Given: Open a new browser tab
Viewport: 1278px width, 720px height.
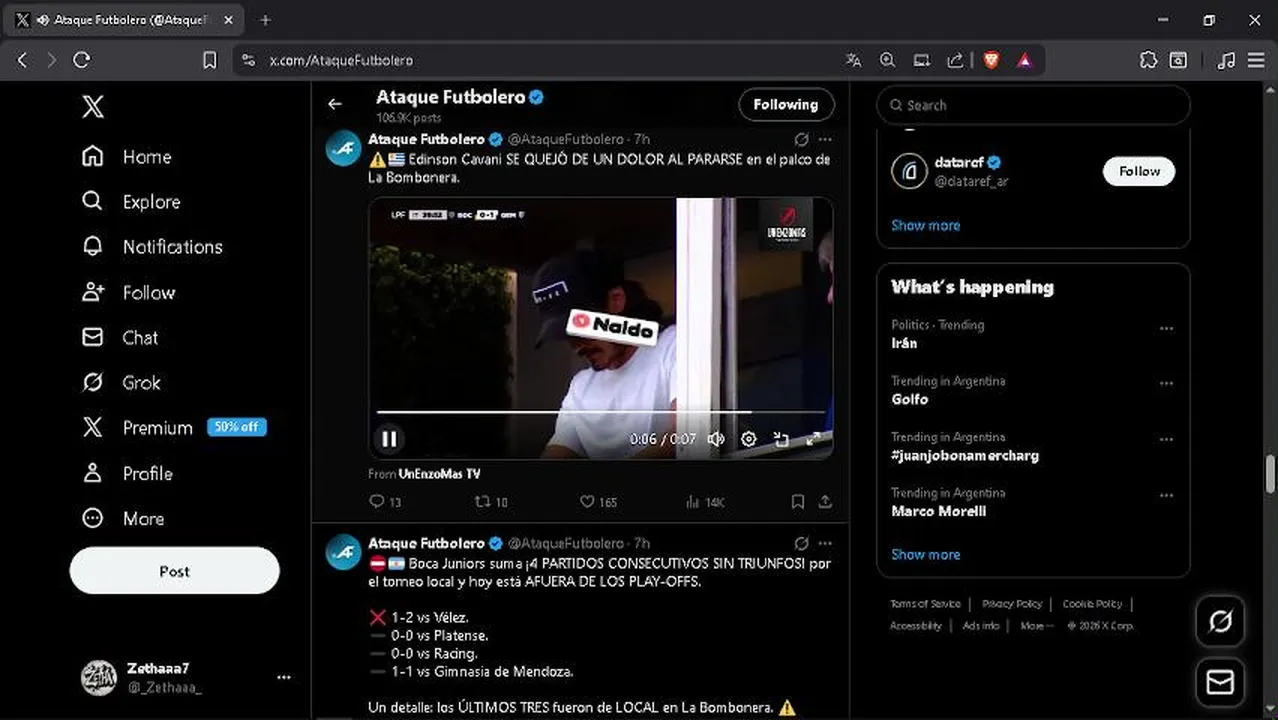Looking at the screenshot, I should [x=265, y=20].
